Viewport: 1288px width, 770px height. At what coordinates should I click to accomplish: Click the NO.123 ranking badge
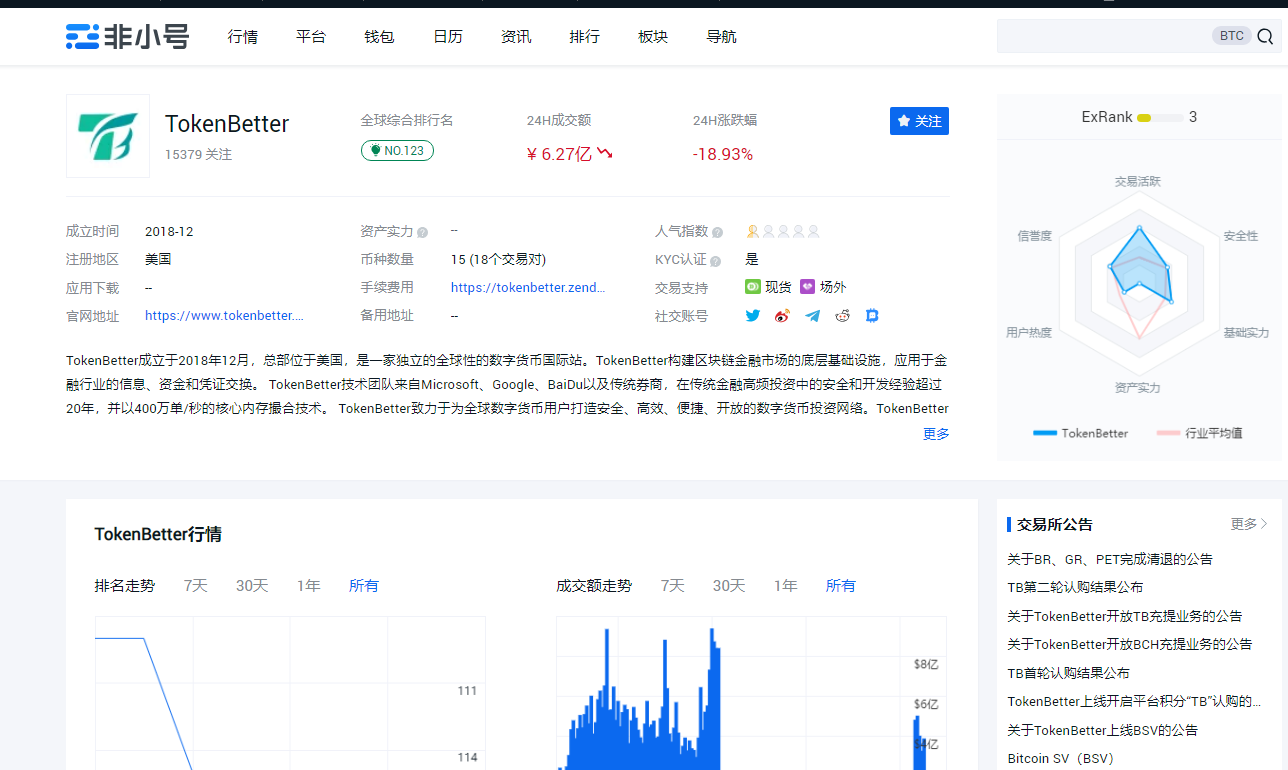pyautogui.click(x=397, y=151)
